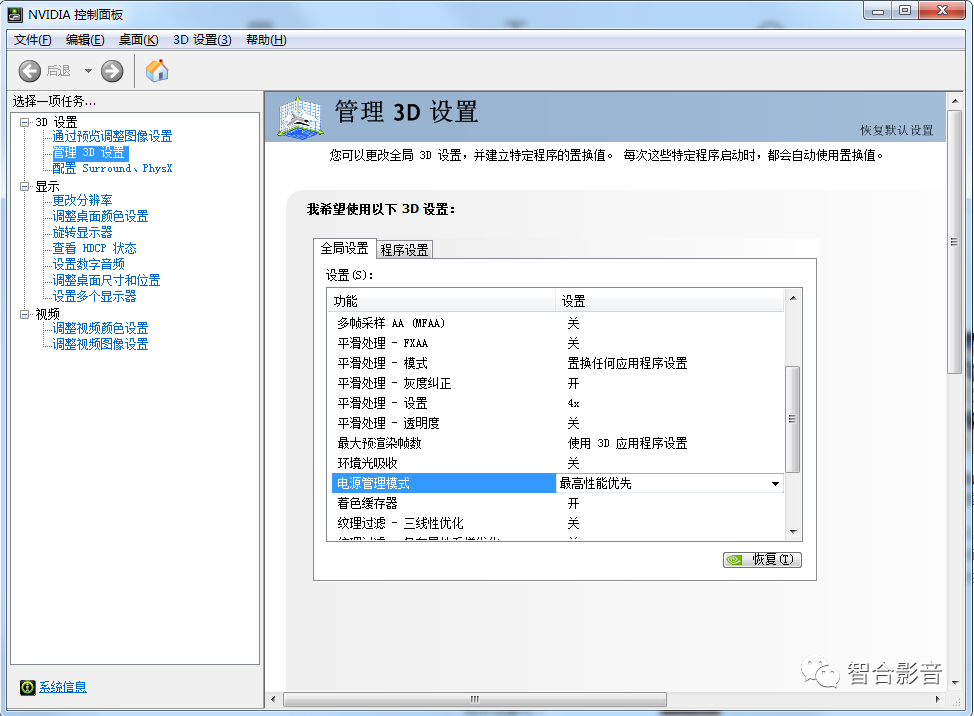Open the 帮助(H) menu
Viewport: 974px width, 716px height.
click(x=266, y=40)
